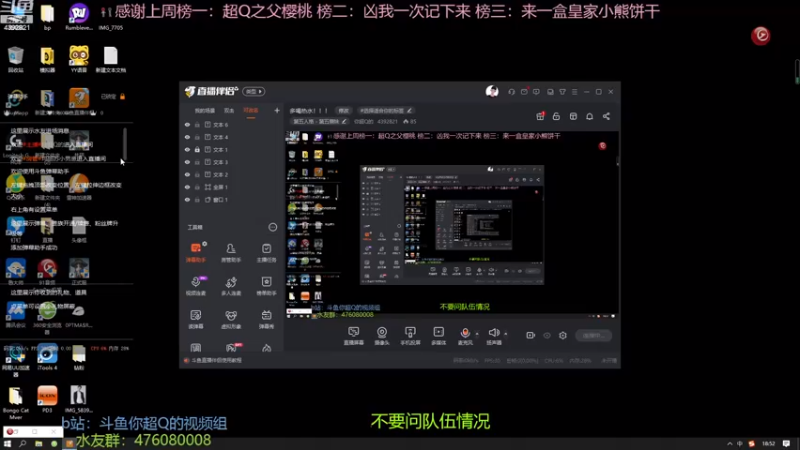Screen dimensions: 800x450
Task: Select the 窗口 1 source row
Action: point(231,200)
